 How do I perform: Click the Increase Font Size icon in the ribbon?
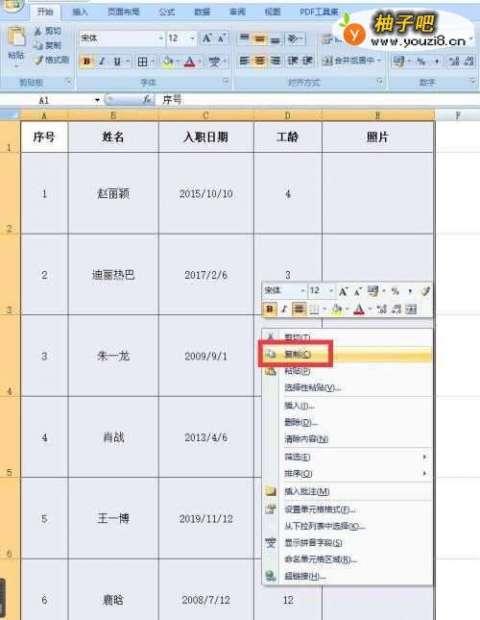[206, 38]
